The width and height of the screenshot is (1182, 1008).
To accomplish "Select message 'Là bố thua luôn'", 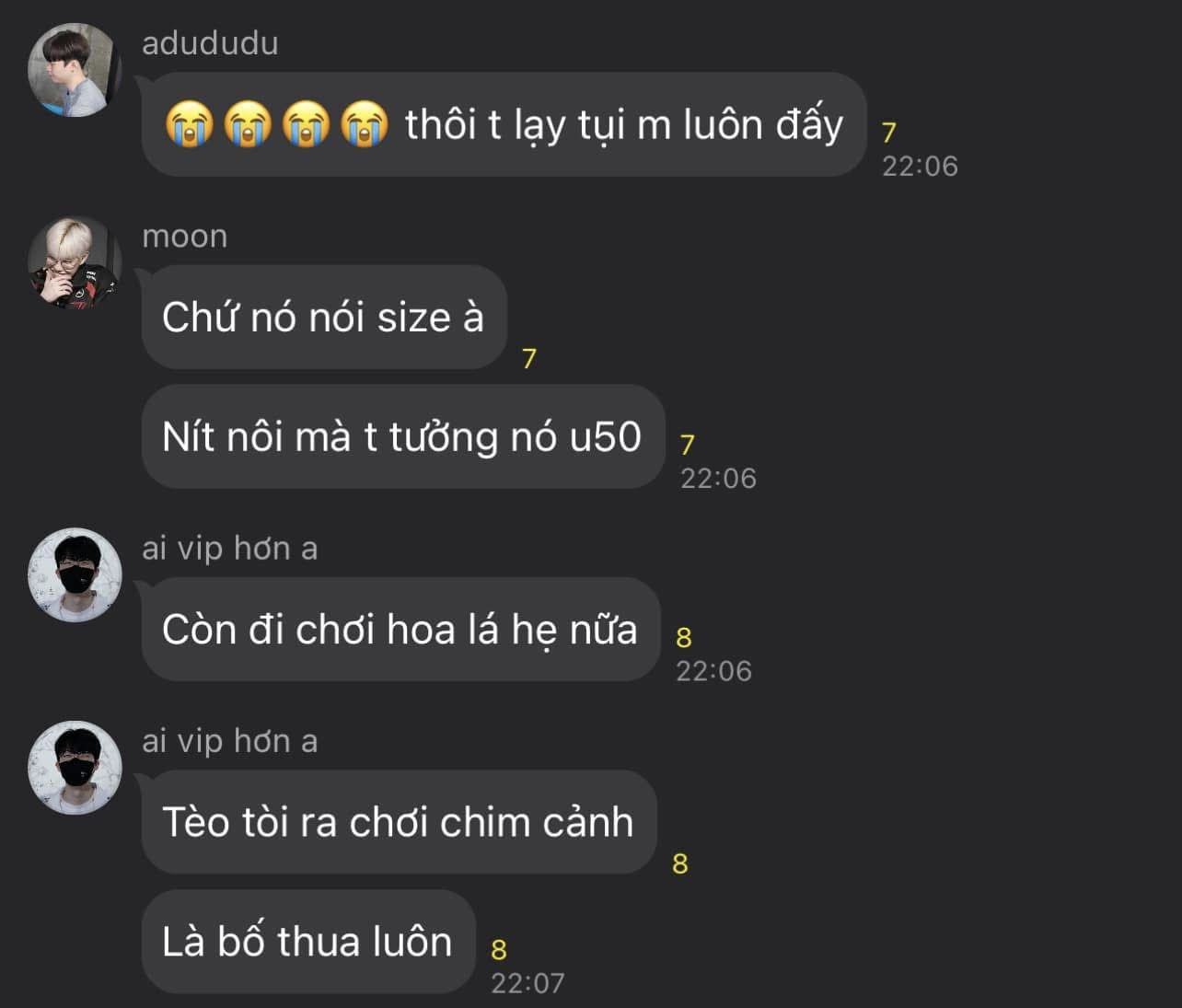I will [x=307, y=942].
